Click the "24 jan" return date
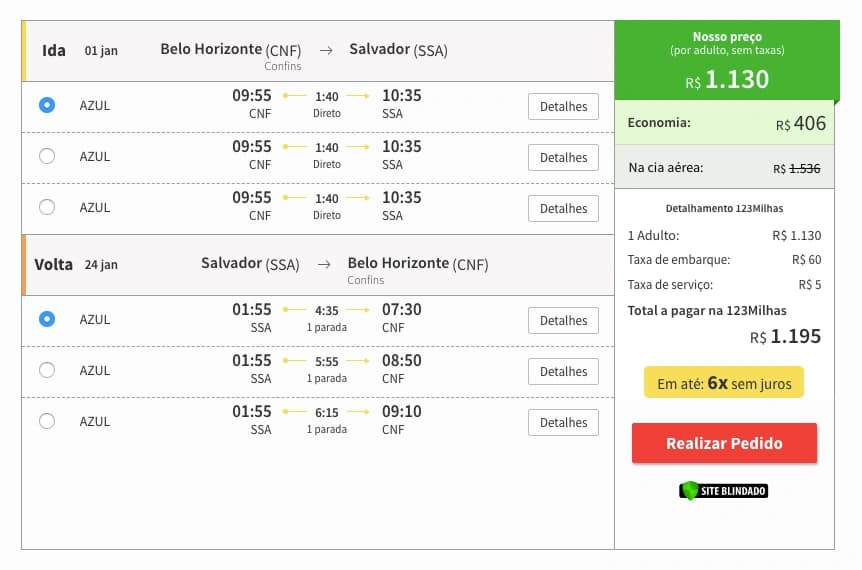 click(101, 264)
